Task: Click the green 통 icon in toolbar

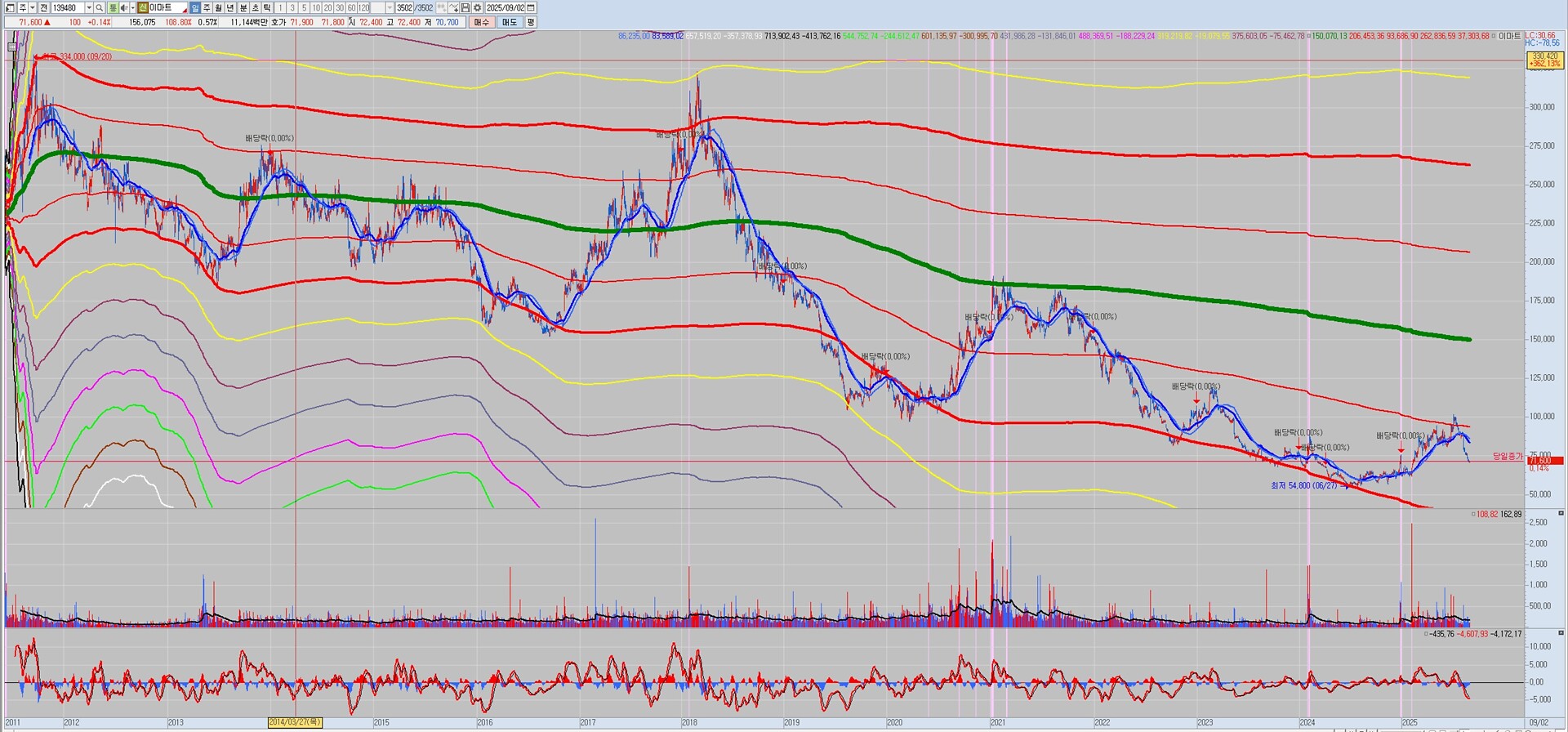Action: (113, 8)
